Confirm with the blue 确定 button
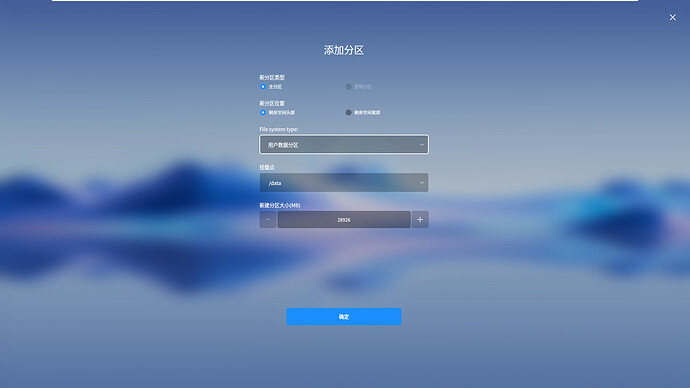Screen dimensions: 690x388 tap(344, 316)
